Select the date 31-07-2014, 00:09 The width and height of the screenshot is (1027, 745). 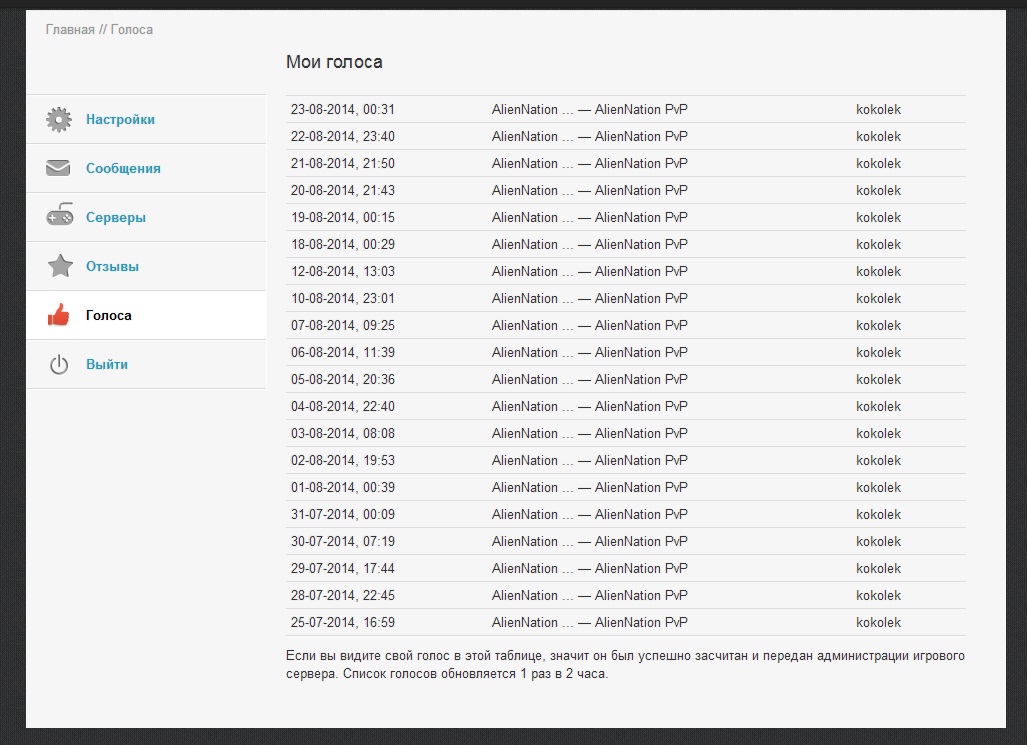pos(343,514)
